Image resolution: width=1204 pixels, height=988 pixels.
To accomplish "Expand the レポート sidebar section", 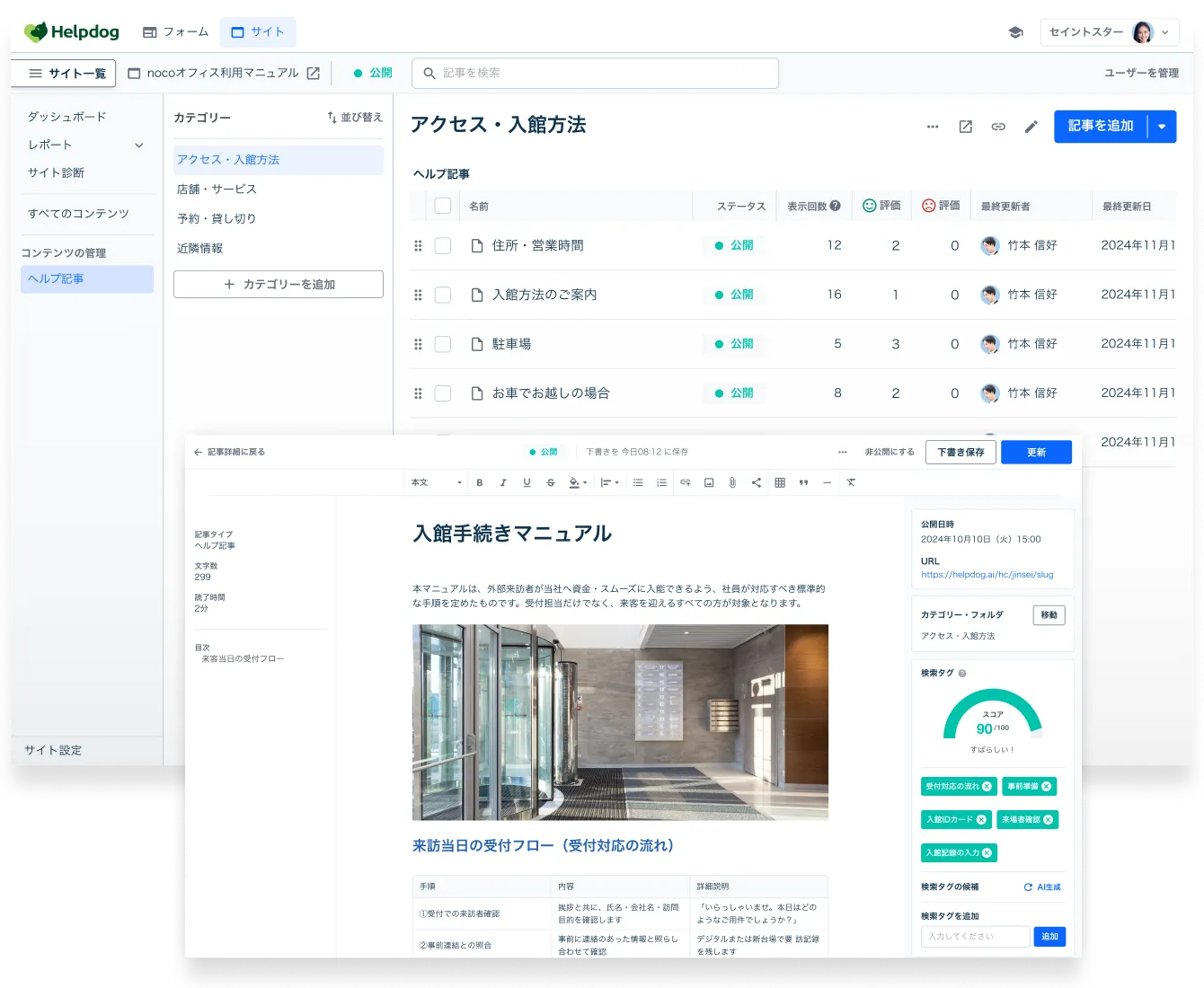I will pos(138,146).
